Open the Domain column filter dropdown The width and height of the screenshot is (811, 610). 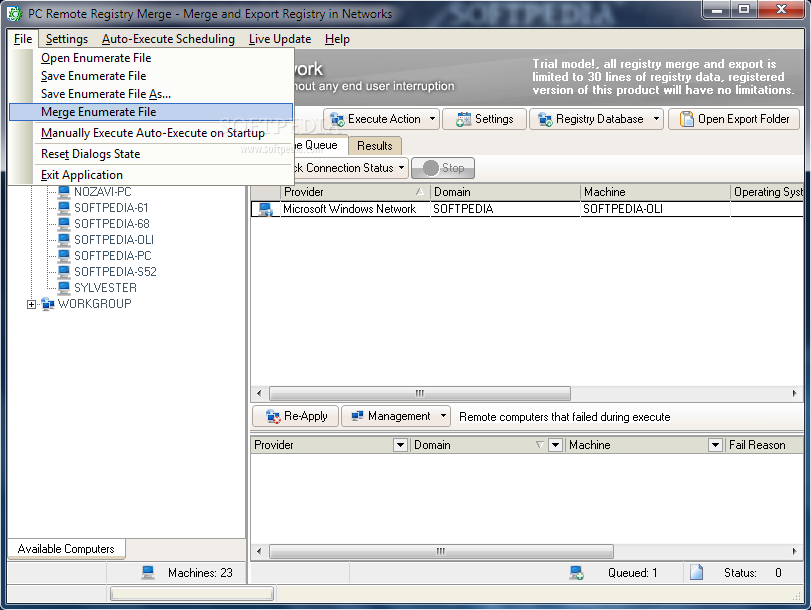coord(555,445)
